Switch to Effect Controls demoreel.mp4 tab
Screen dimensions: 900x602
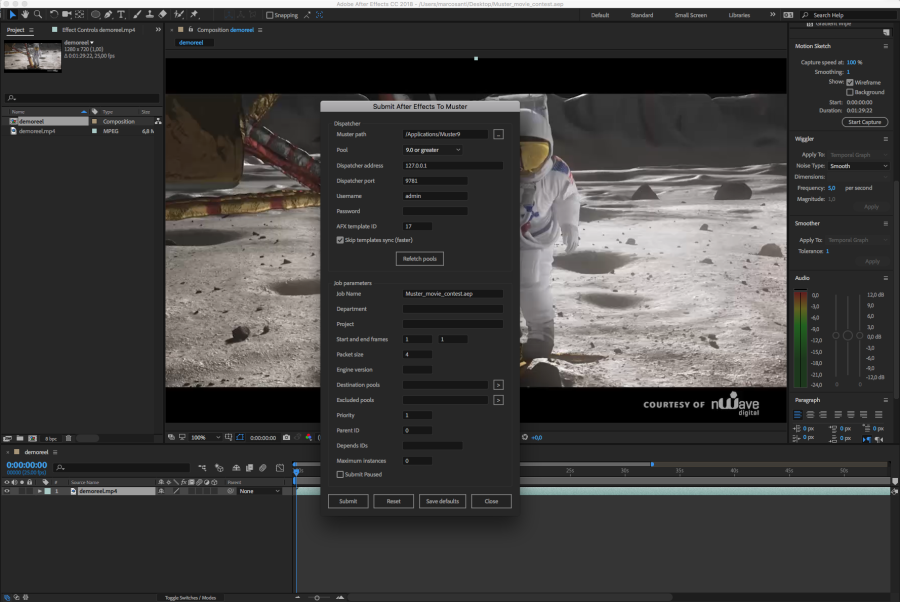click(98, 30)
